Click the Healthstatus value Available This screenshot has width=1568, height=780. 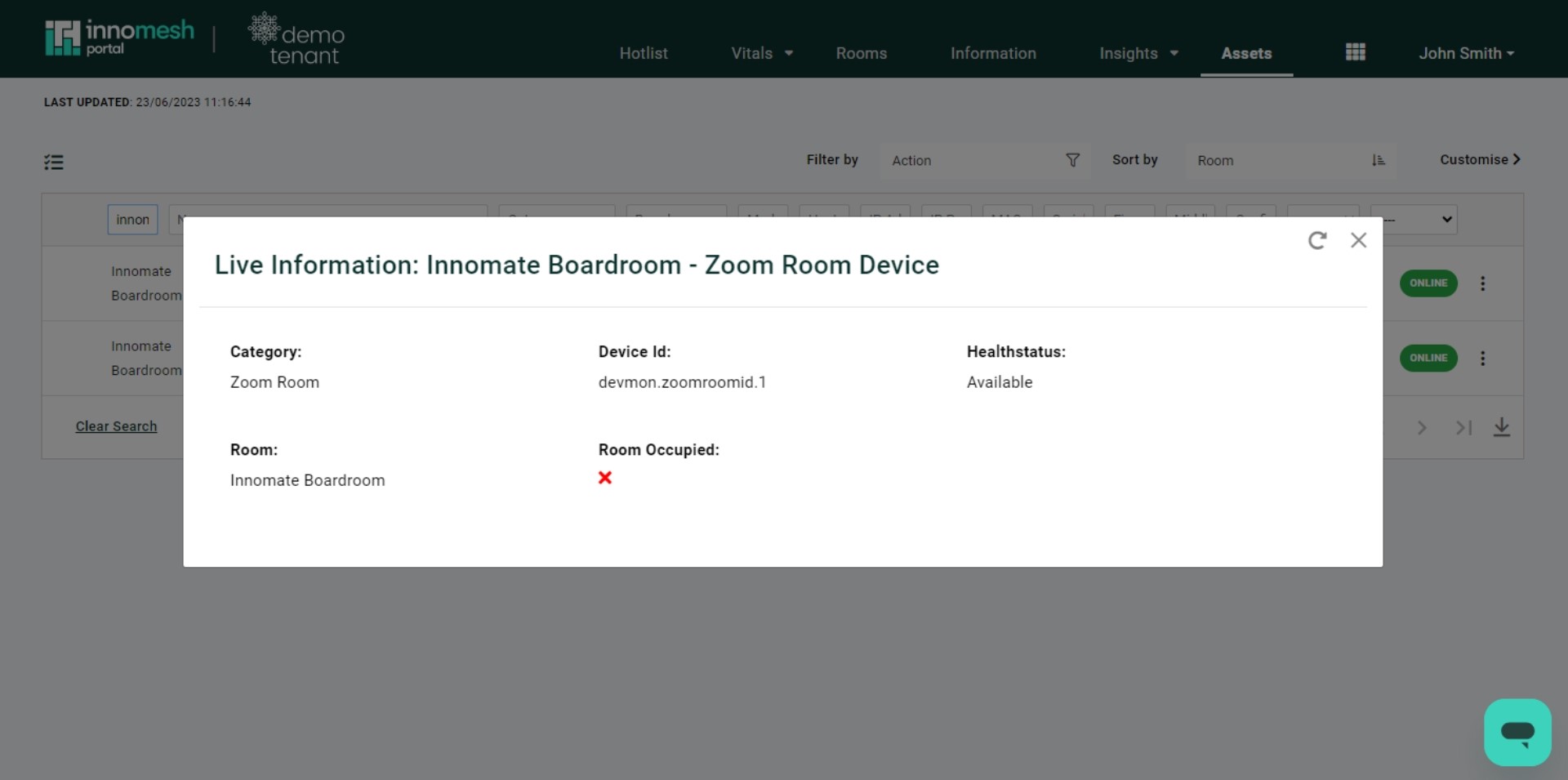1000,382
